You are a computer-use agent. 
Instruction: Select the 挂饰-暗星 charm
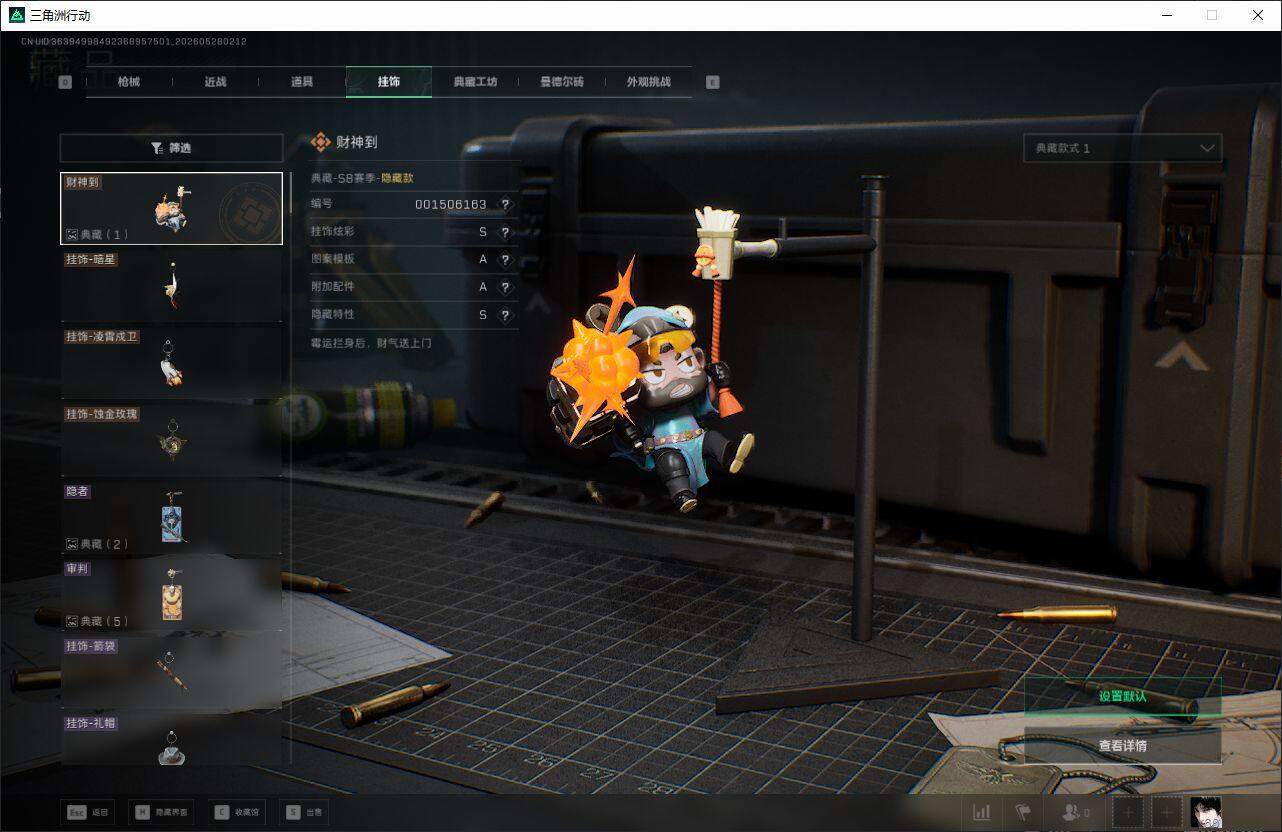pyautogui.click(x=171, y=285)
